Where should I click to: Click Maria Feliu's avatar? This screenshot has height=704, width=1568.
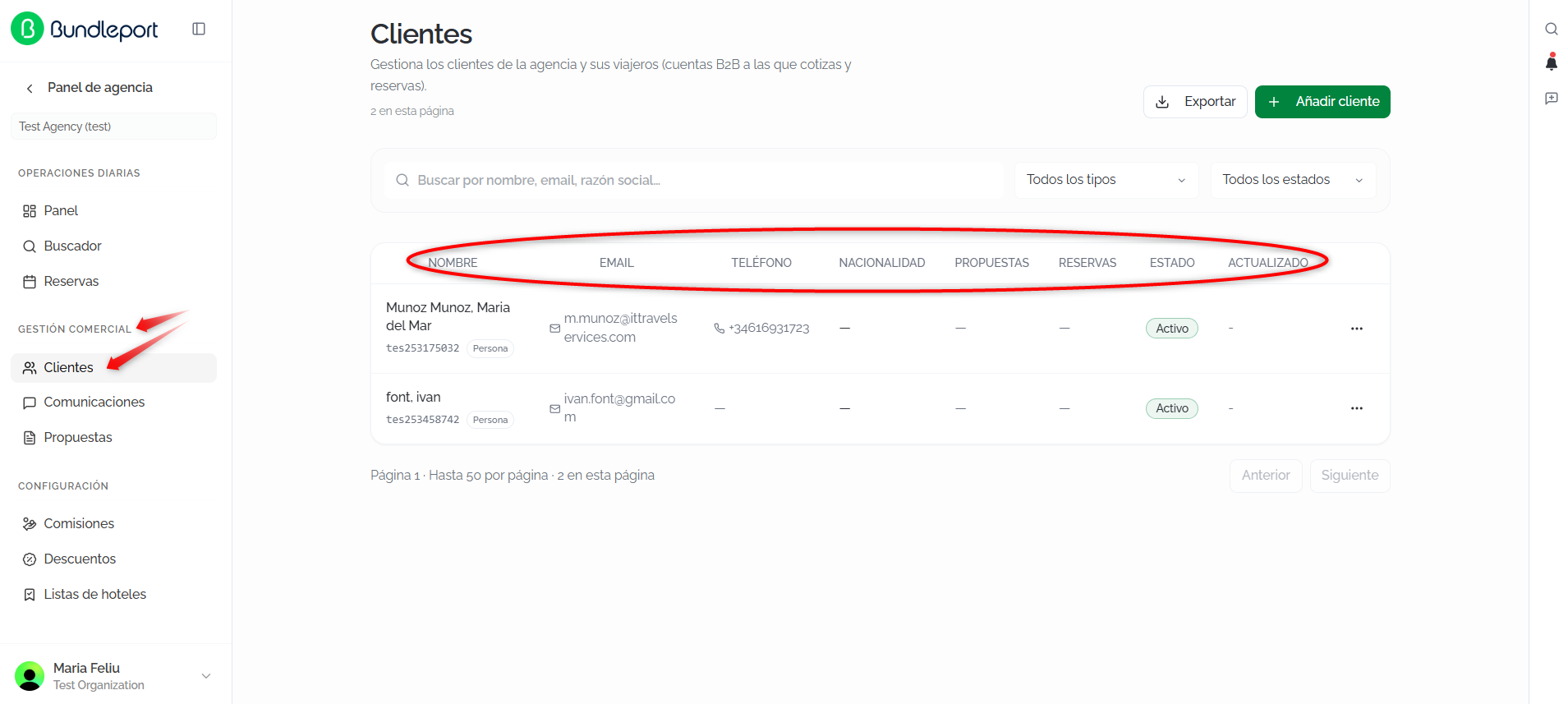tap(30, 676)
